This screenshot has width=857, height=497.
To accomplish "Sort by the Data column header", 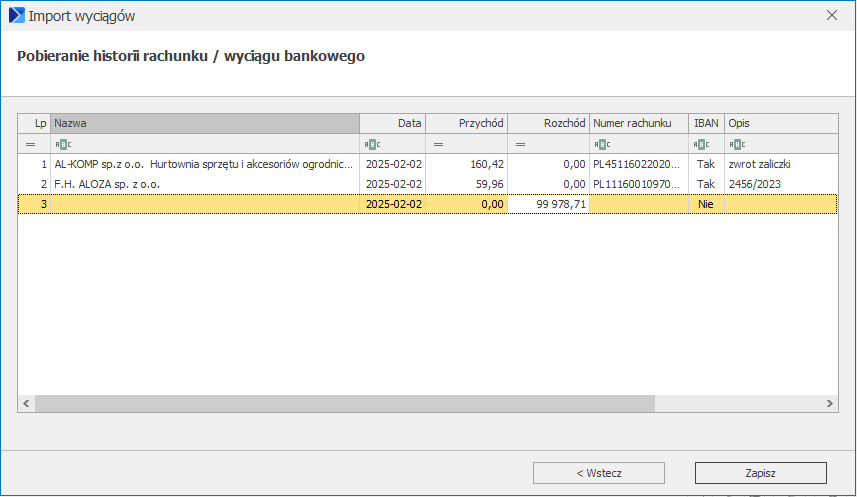I will click(x=392, y=123).
